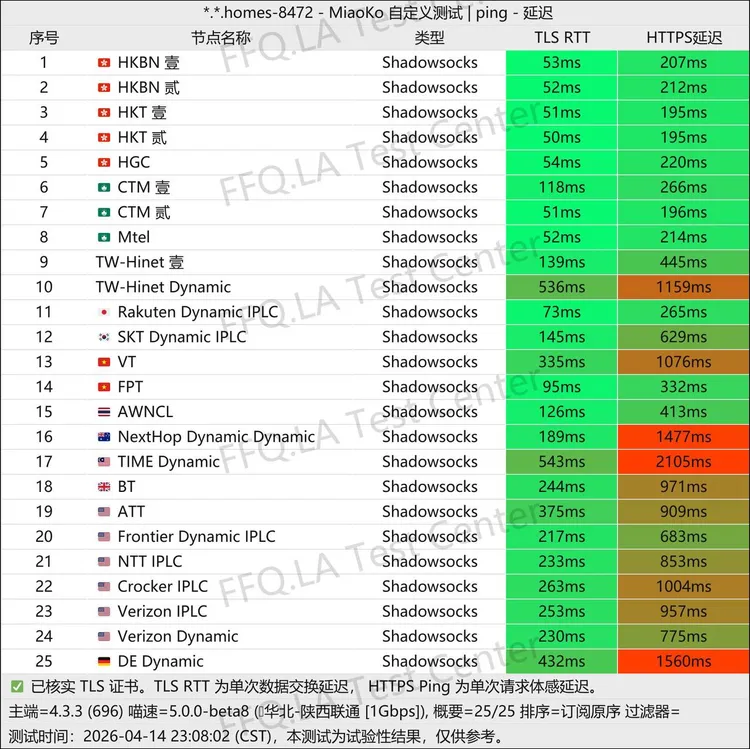
Task: Click row number 13
Action: tap(44, 362)
